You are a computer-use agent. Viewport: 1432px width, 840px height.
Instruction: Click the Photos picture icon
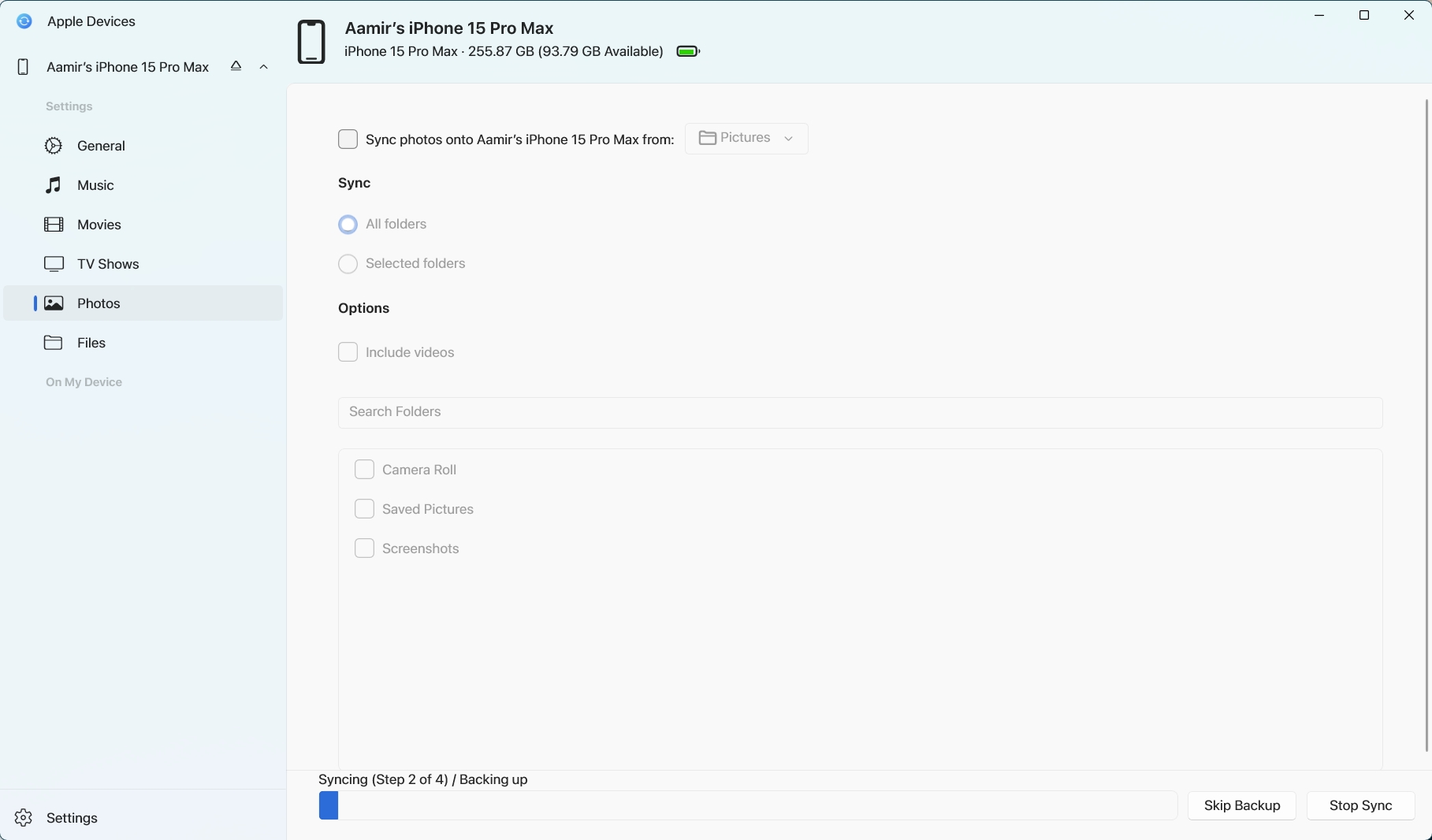click(54, 303)
